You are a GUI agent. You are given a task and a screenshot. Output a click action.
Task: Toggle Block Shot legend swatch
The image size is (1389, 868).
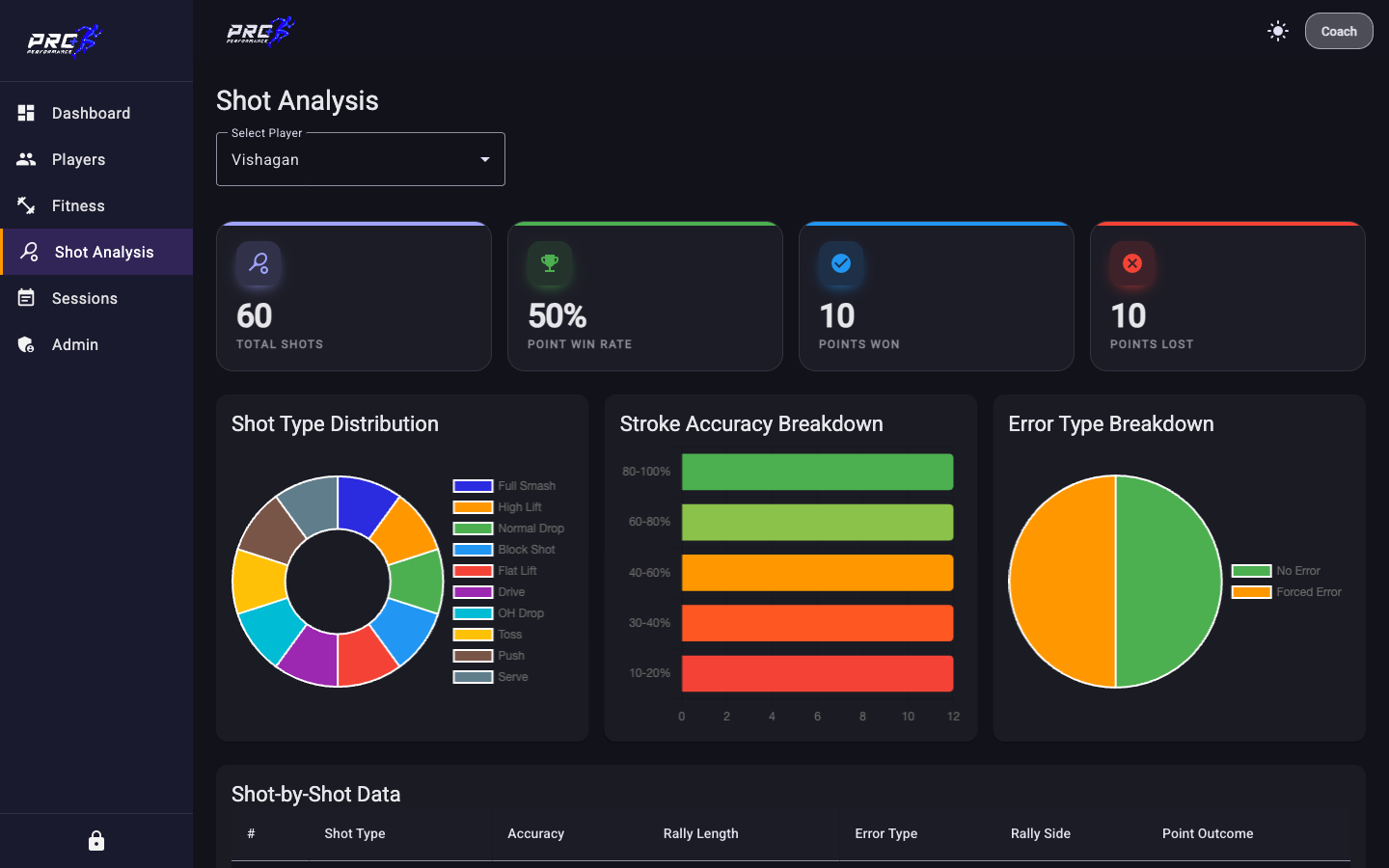473,550
